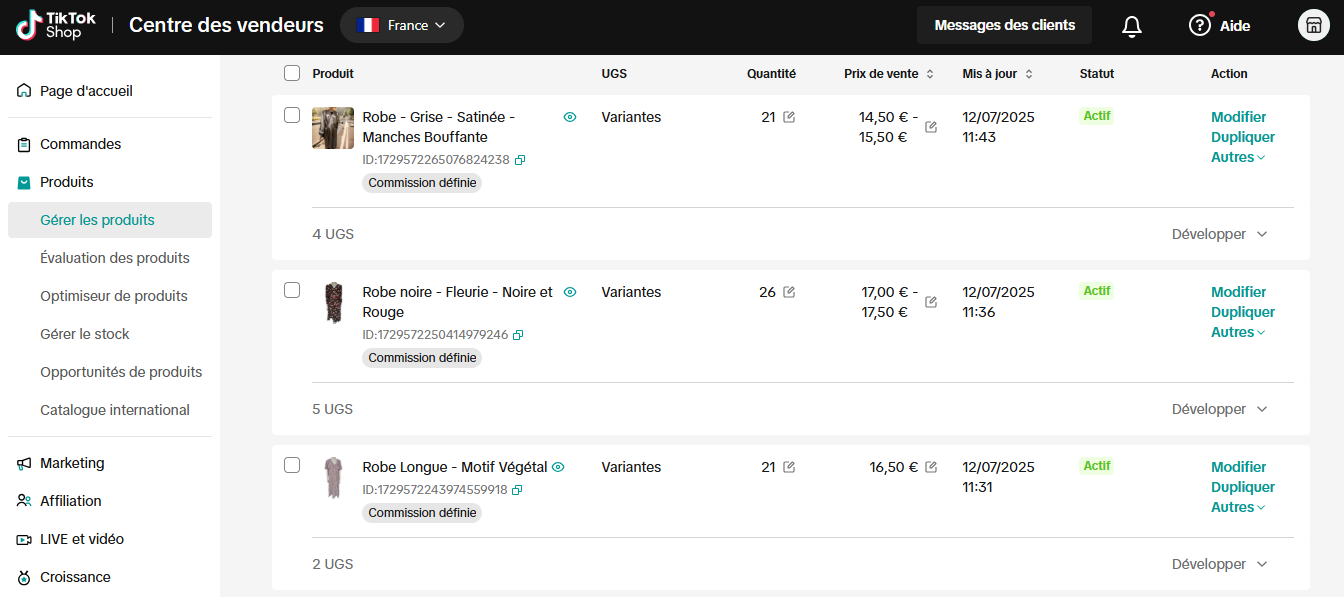Sort by Mis à jour column
1344x597 pixels.
pos(1029,74)
